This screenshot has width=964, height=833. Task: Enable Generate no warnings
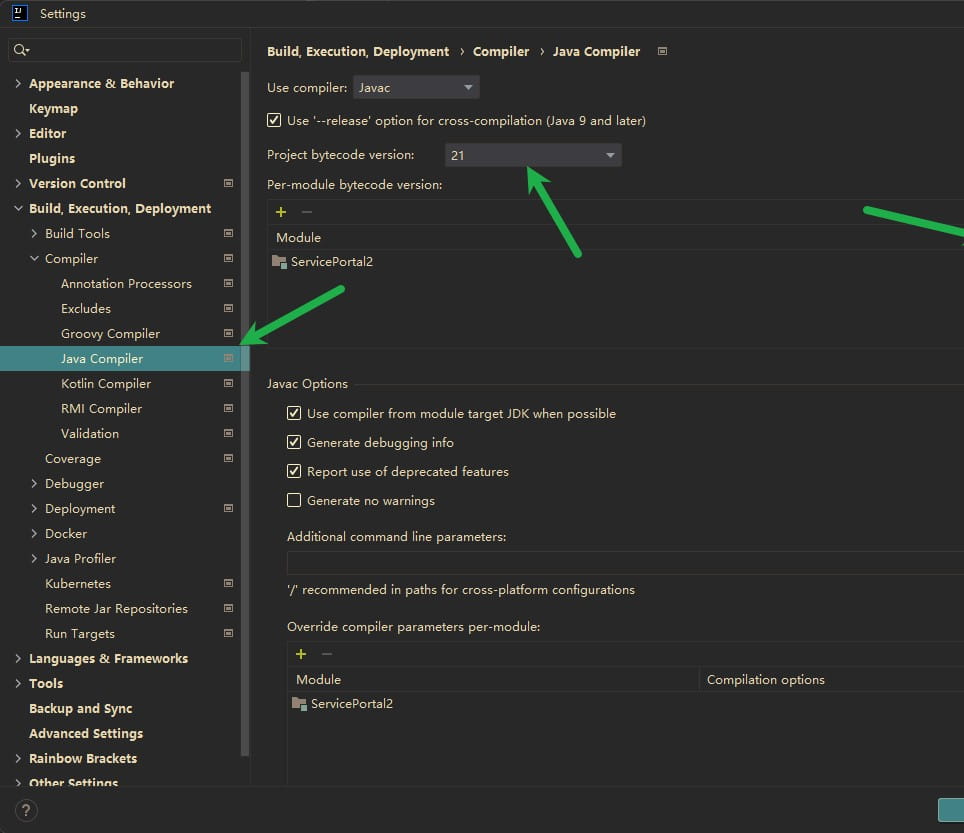coord(294,501)
